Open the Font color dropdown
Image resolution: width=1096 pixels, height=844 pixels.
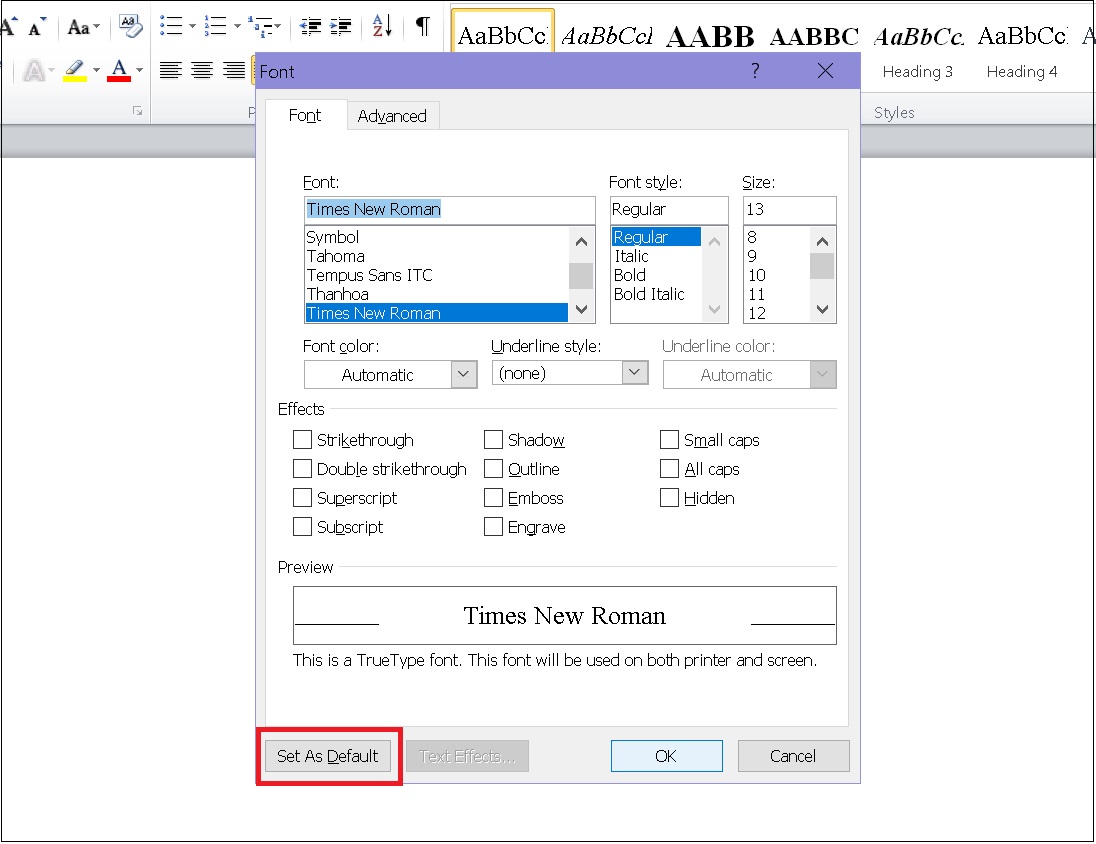[x=390, y=375]
